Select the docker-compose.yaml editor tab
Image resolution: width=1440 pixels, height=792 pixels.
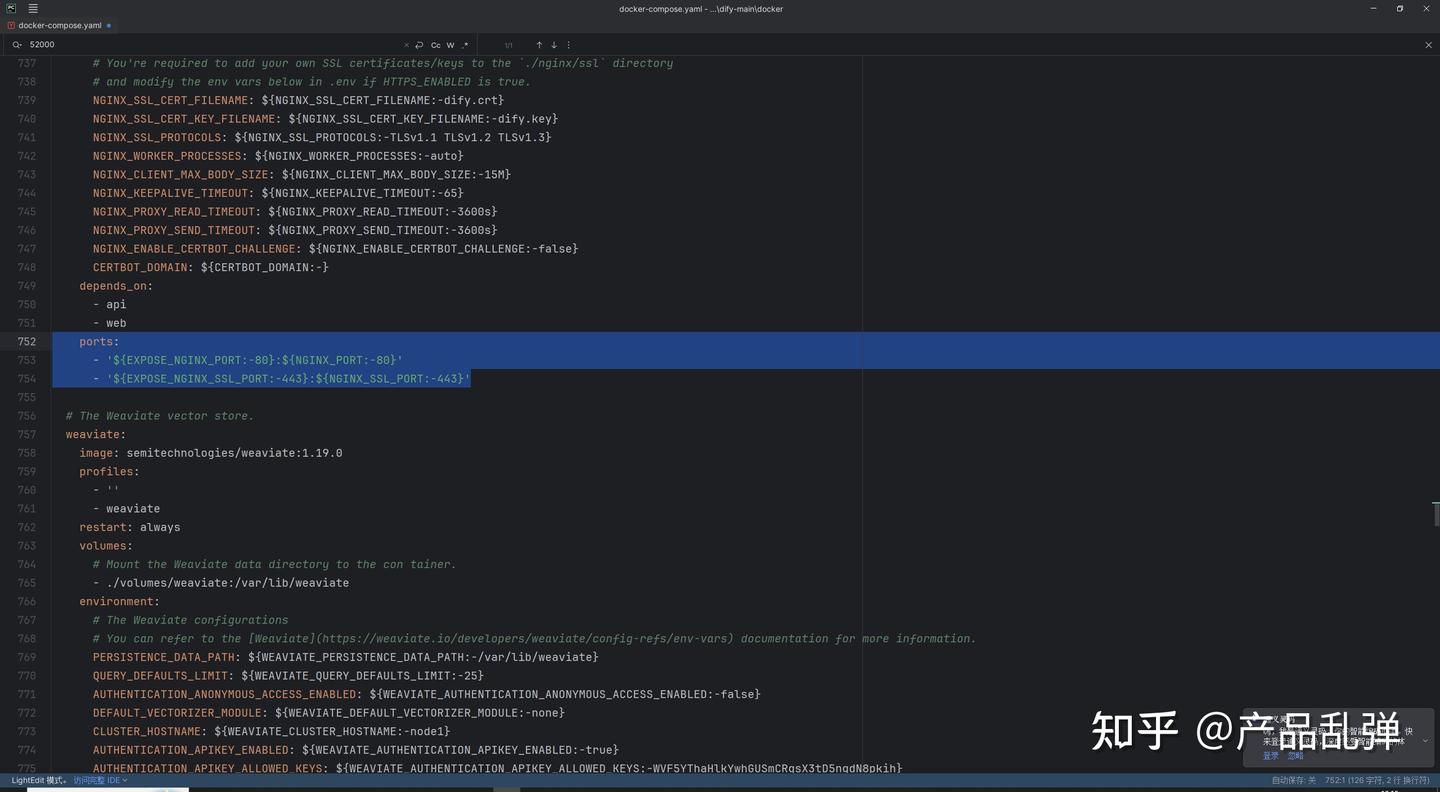pyautogui.click(x=60, y=25)
